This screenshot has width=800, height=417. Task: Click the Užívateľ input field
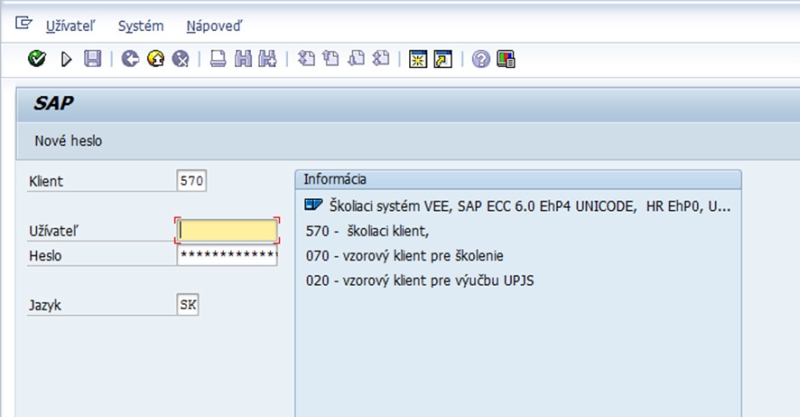click(227, 231)
